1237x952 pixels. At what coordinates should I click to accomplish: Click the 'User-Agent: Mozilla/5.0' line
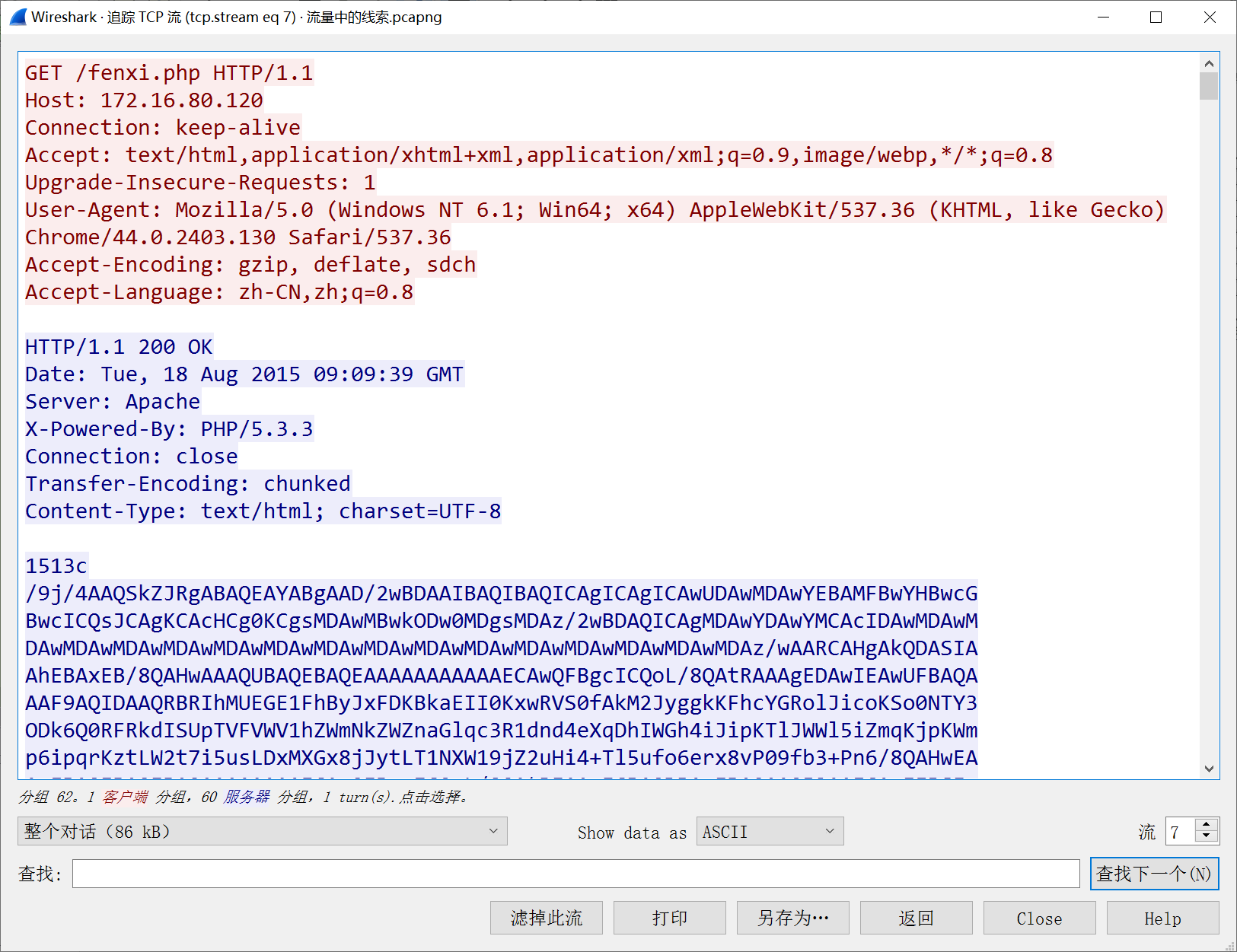pos(595,210)
